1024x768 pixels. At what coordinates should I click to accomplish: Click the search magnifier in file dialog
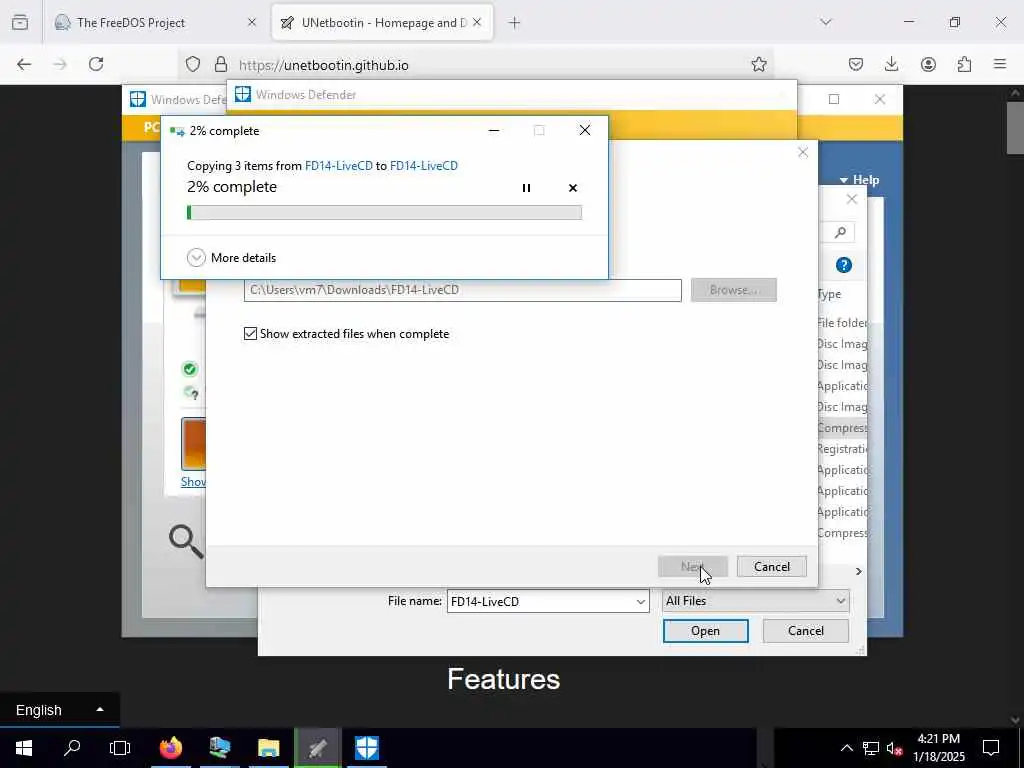[840, 232]
